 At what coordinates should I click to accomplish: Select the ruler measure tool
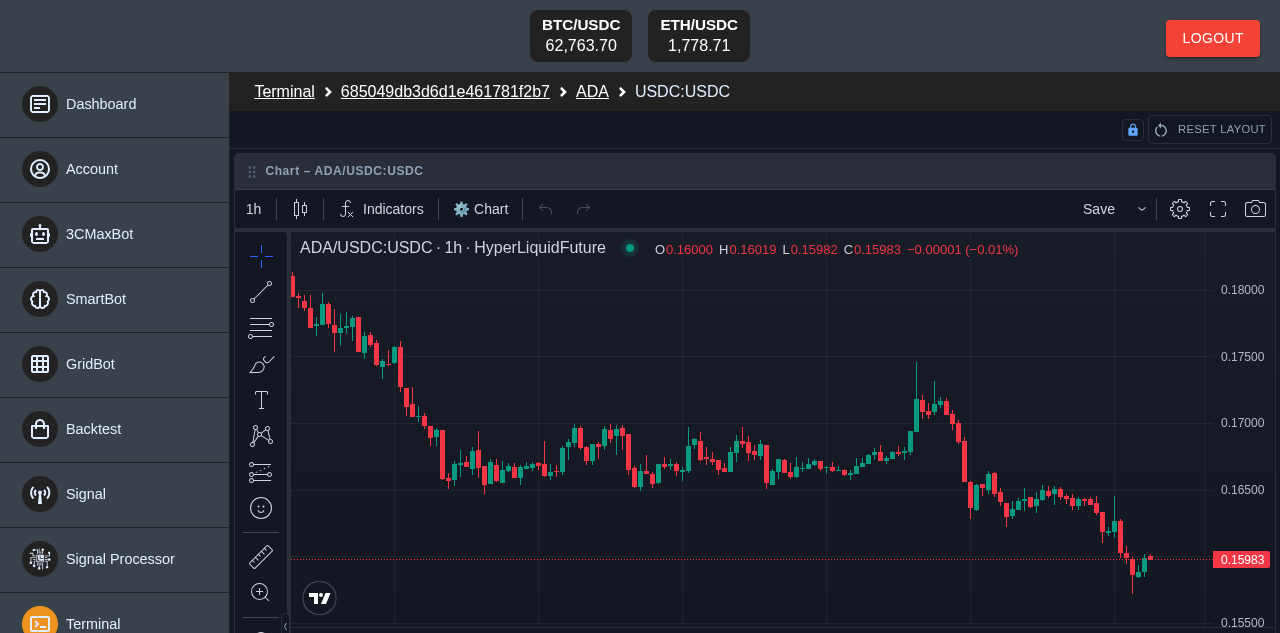tap(261, 556)
